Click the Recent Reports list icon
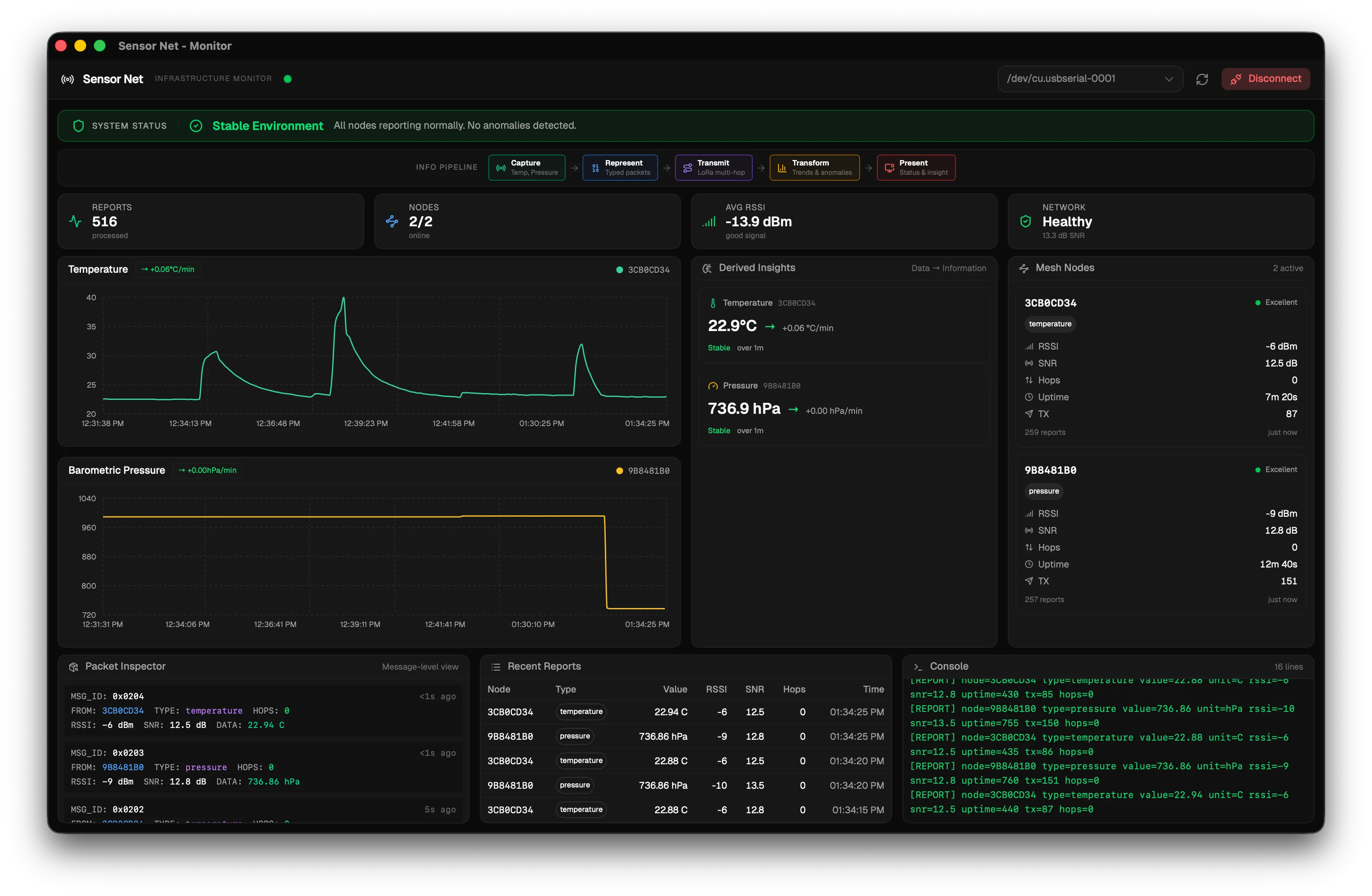The width and height of the screenshot is (1372, 896). coord(496,667)
